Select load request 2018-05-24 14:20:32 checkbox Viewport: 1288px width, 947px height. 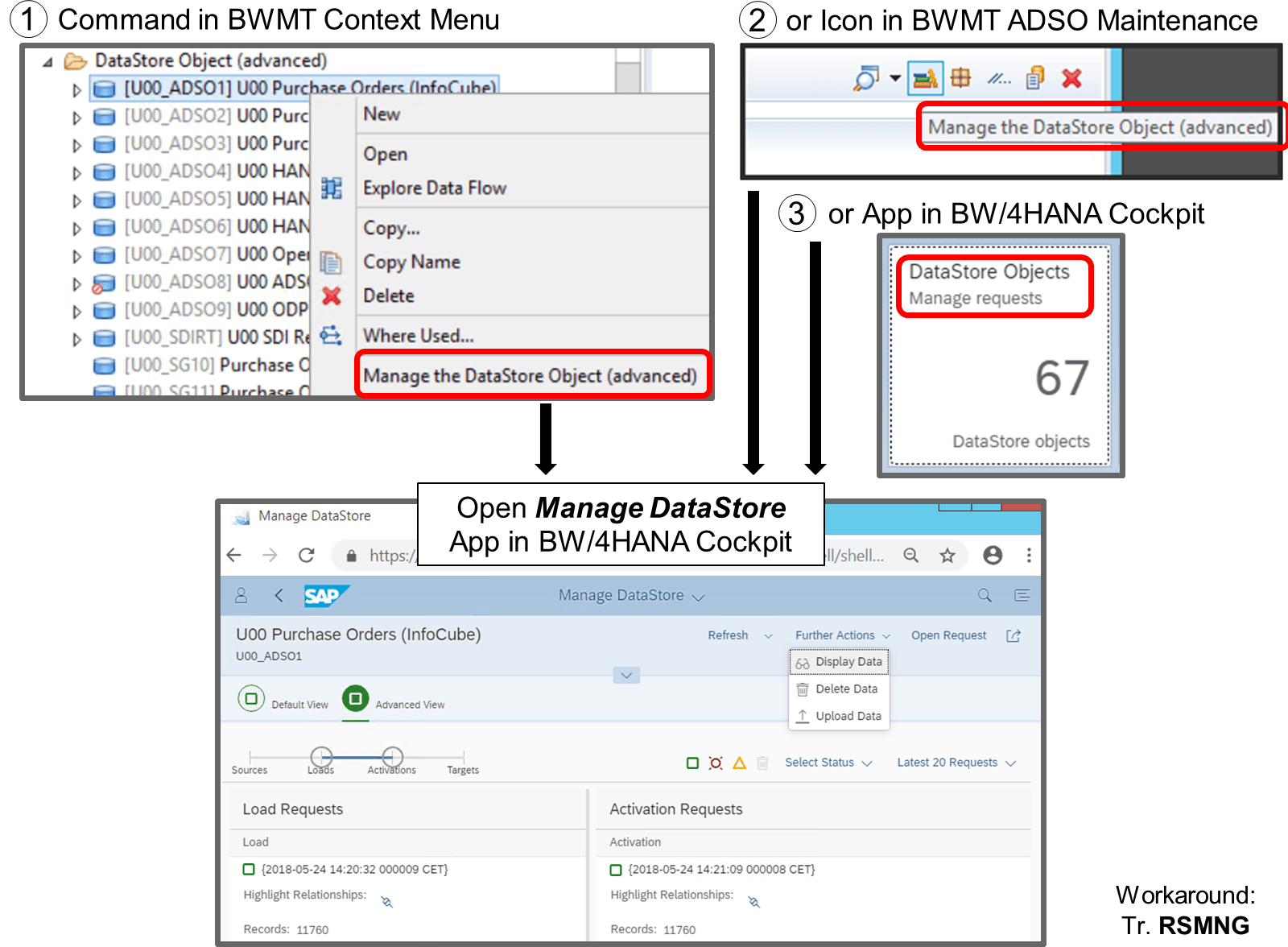(x=249, y=869)
